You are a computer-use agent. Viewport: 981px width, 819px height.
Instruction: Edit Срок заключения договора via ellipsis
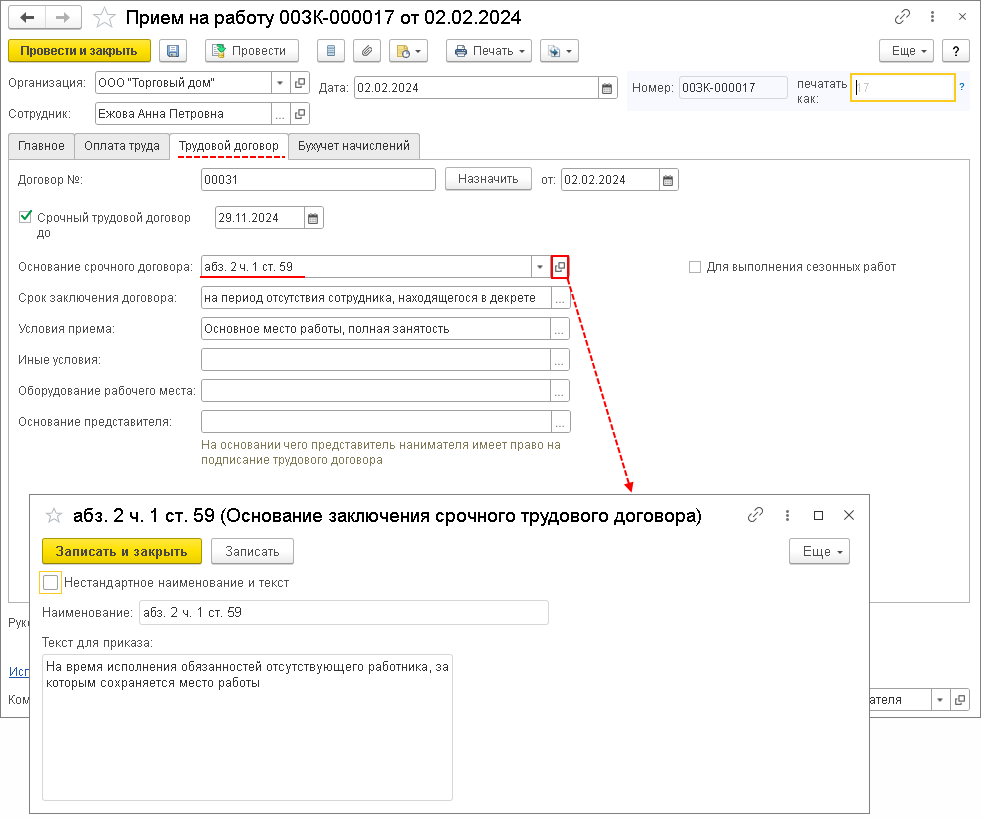[x=560, y=298]
